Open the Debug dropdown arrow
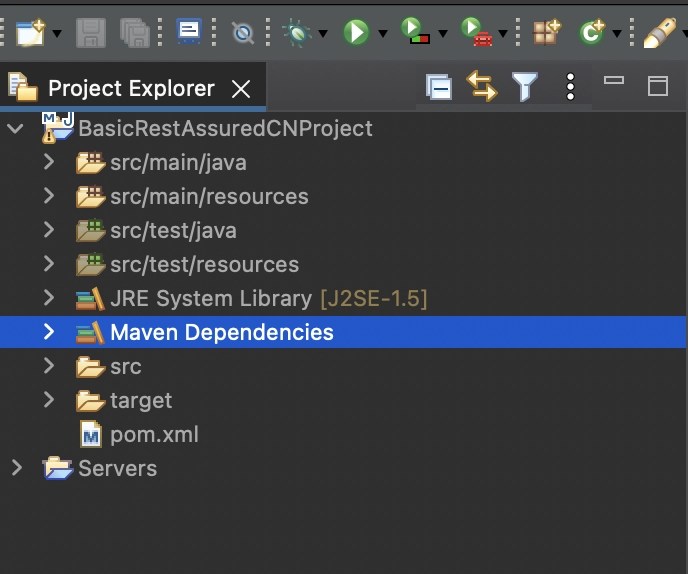The height and width of the screenshot is (574, 688). pos(323,33)
